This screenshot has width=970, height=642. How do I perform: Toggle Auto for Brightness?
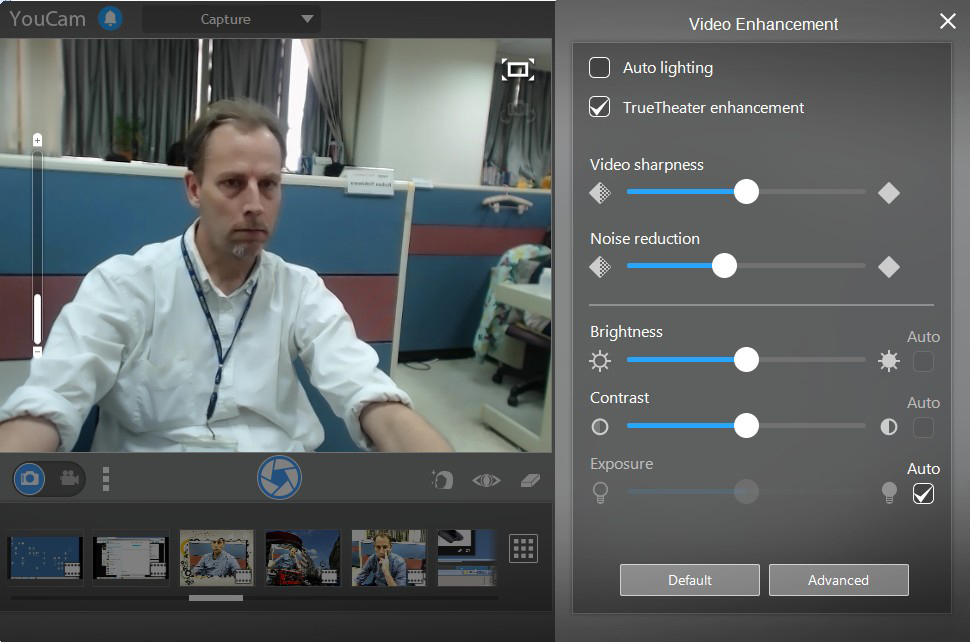click(923, 361)
